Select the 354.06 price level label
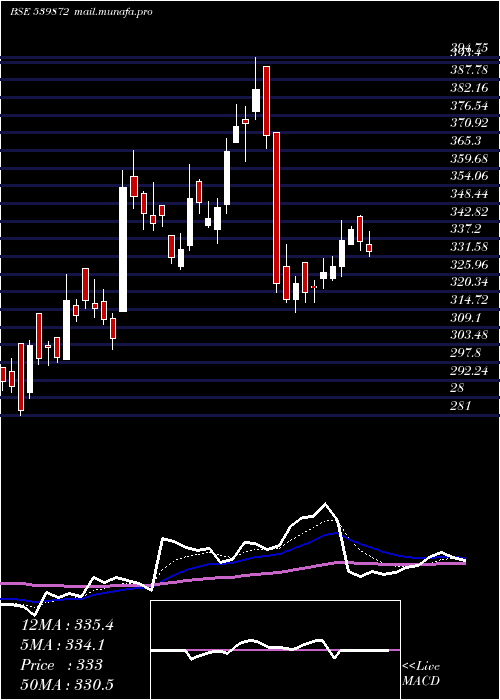Screen dimensions: 500x700 pos(469,176)
